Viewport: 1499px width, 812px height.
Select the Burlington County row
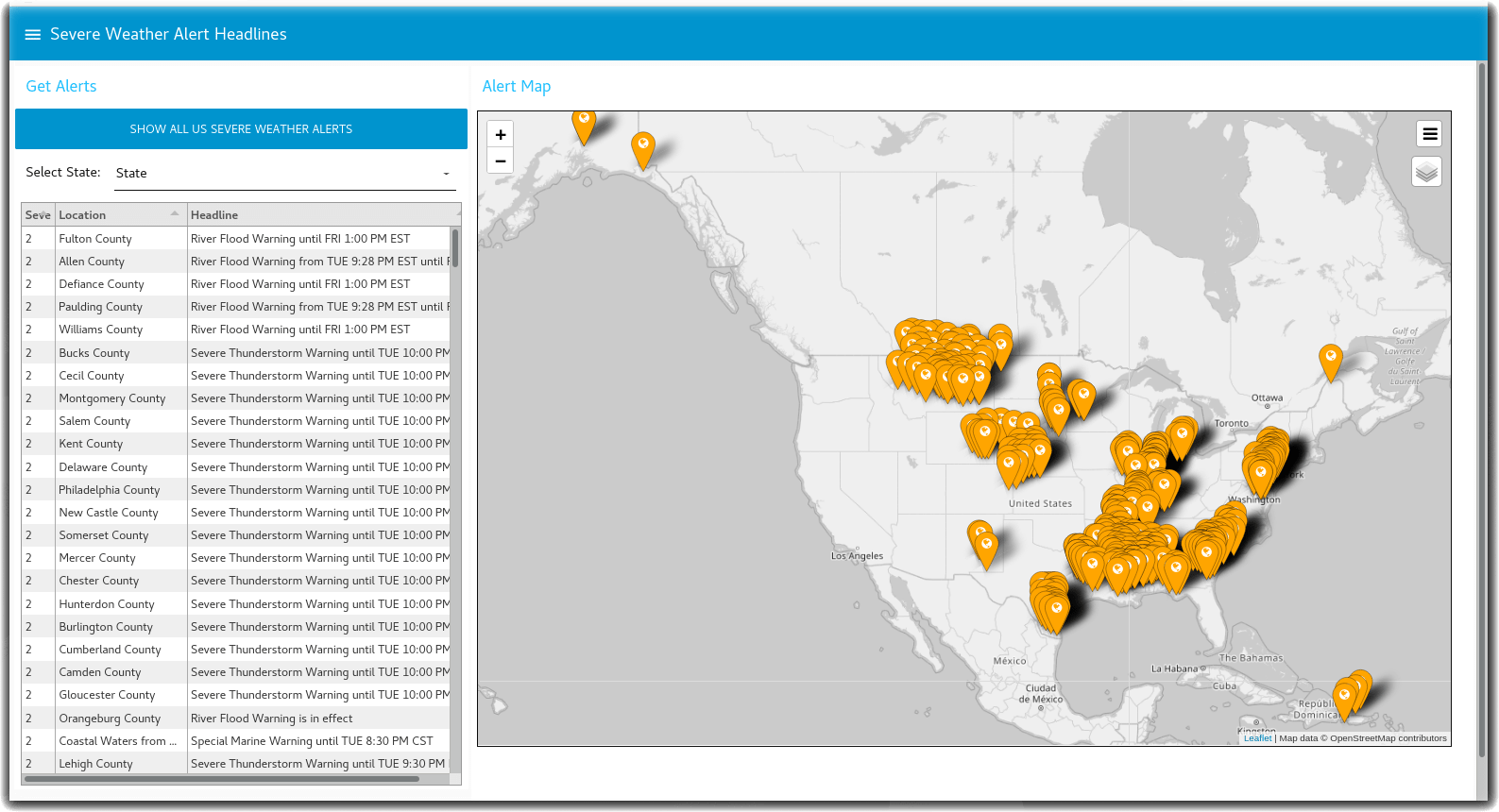point(236,627)
